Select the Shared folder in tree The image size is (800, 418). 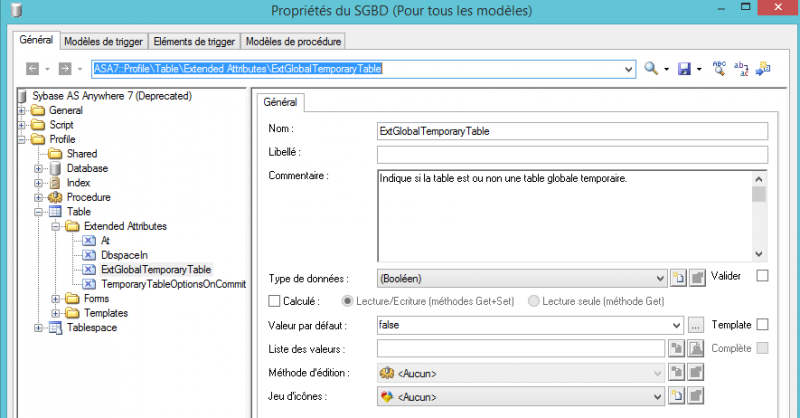(x=82, y=154)
